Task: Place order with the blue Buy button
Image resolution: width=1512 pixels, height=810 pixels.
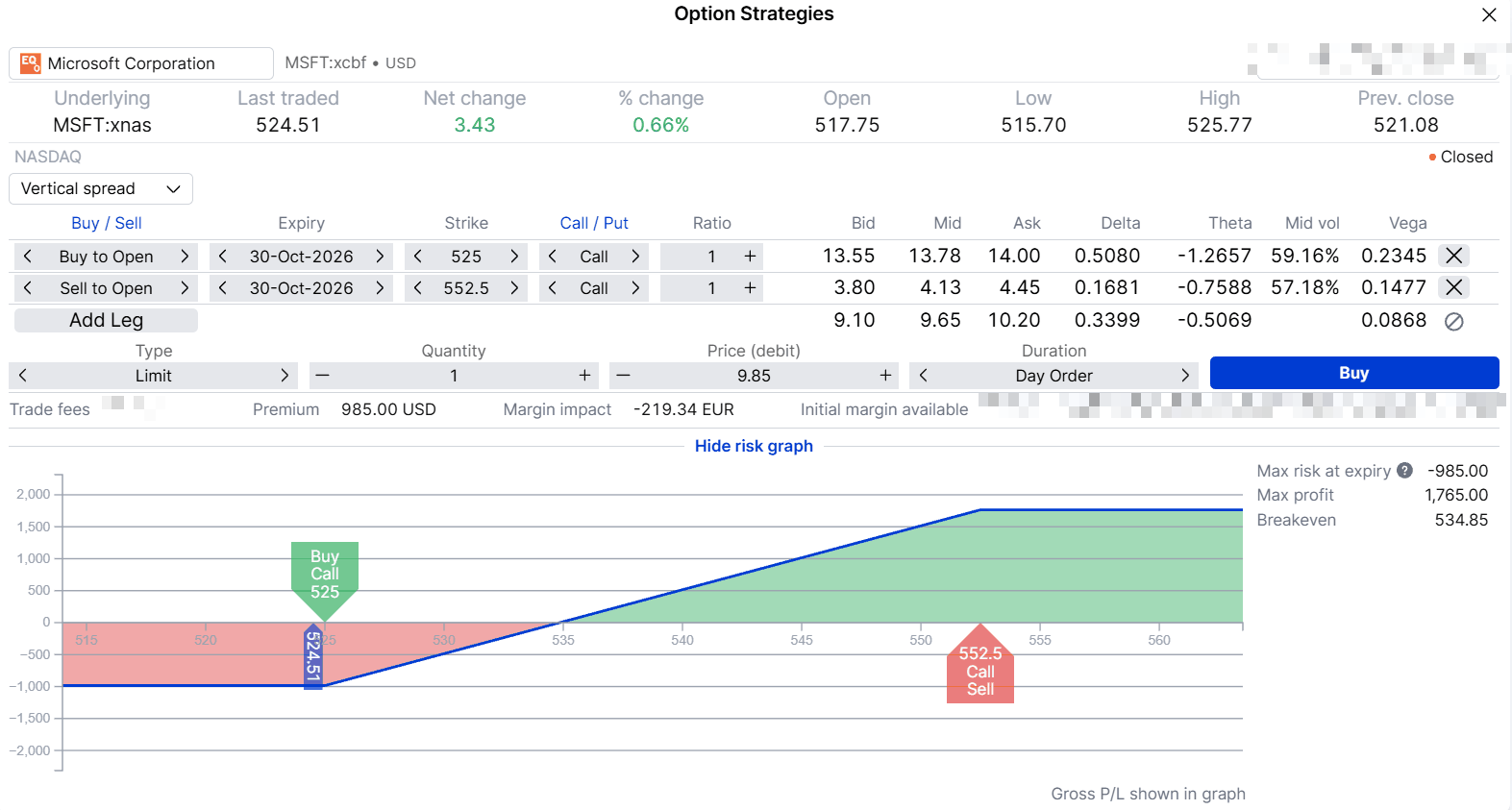Action: coord(1354,373)
